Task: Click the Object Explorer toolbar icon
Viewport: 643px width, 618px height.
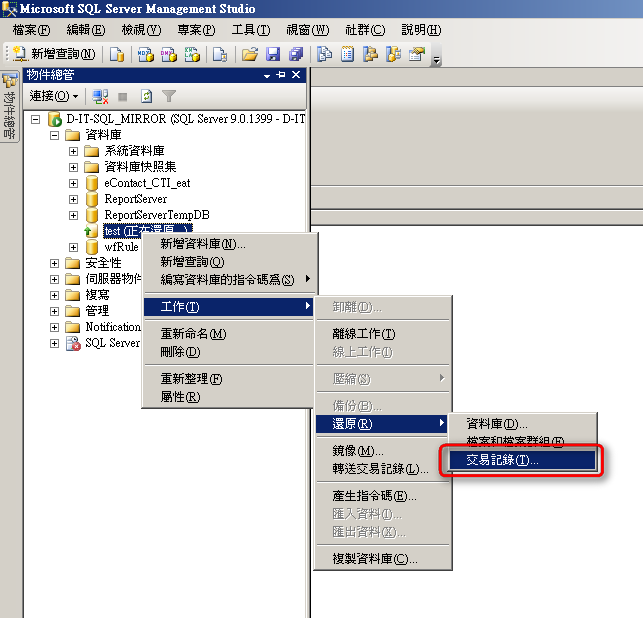Action: (370, 54)
